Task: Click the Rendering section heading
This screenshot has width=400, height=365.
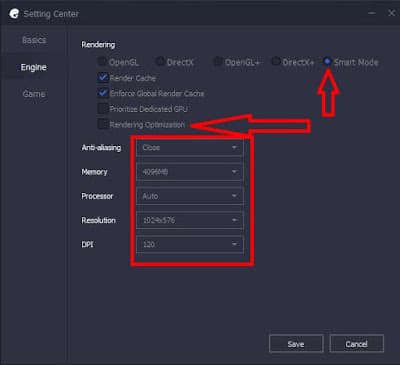Action: (x=98, y=45)
